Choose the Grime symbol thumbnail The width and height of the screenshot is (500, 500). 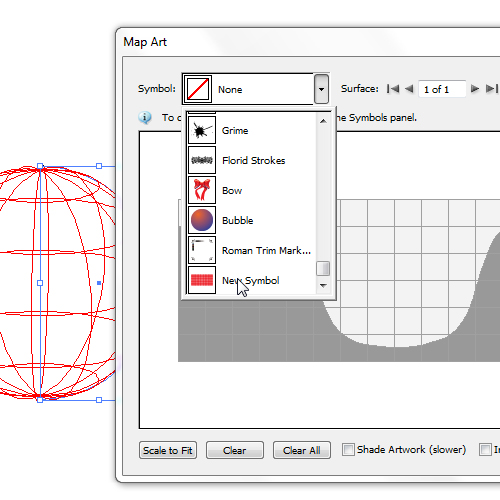tap(202, 130)
